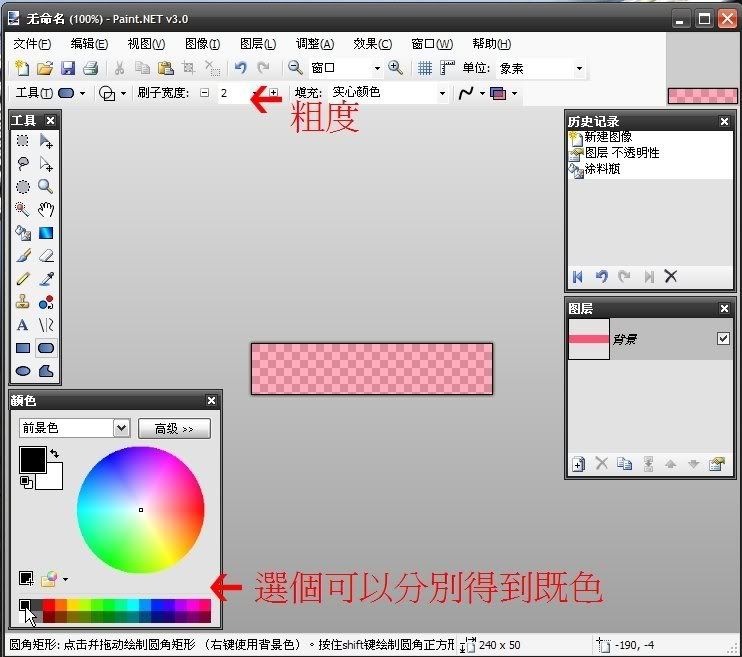
Task: Open the 图像(I) menu
Action: pos(203,44)
